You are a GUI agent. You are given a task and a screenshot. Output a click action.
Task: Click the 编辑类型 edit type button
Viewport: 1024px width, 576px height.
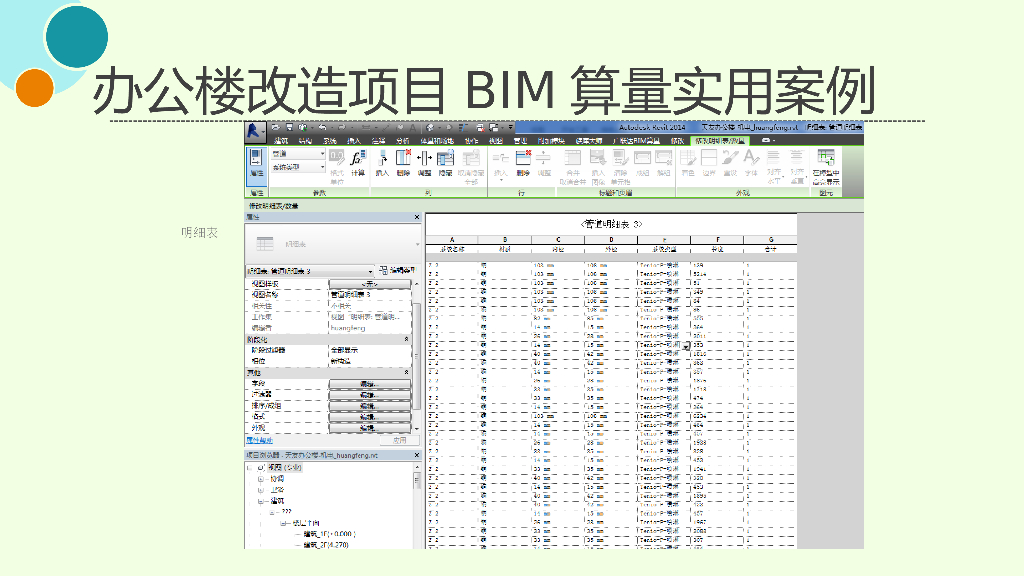click(x=398, y=270)
